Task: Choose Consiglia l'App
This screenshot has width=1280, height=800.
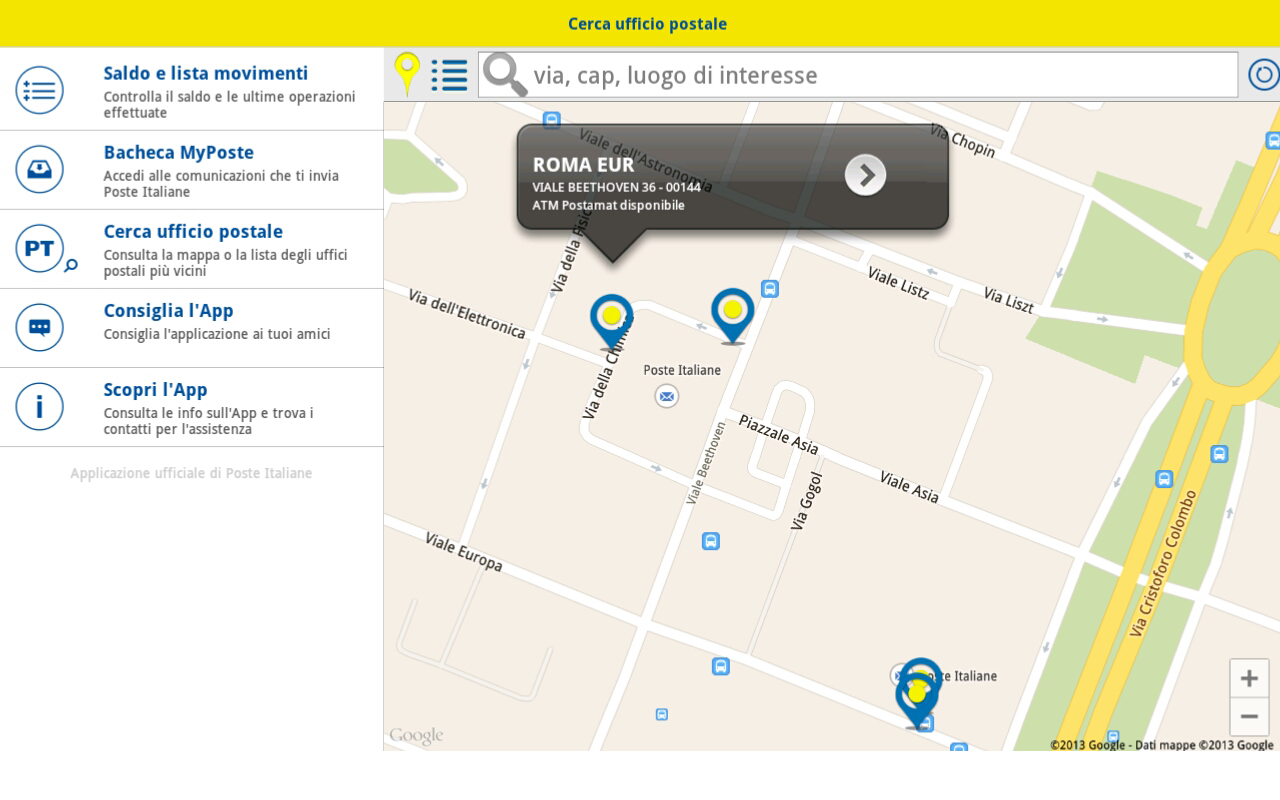Action: (192, 328)
